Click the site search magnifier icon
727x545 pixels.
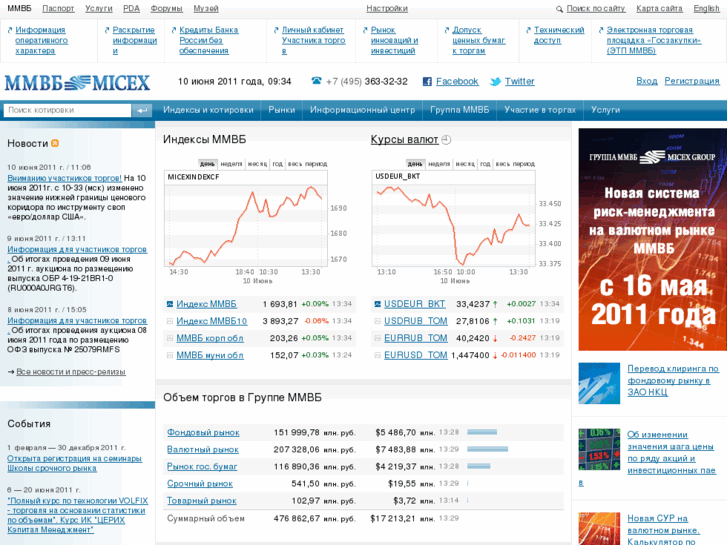[x=560, y=9]
